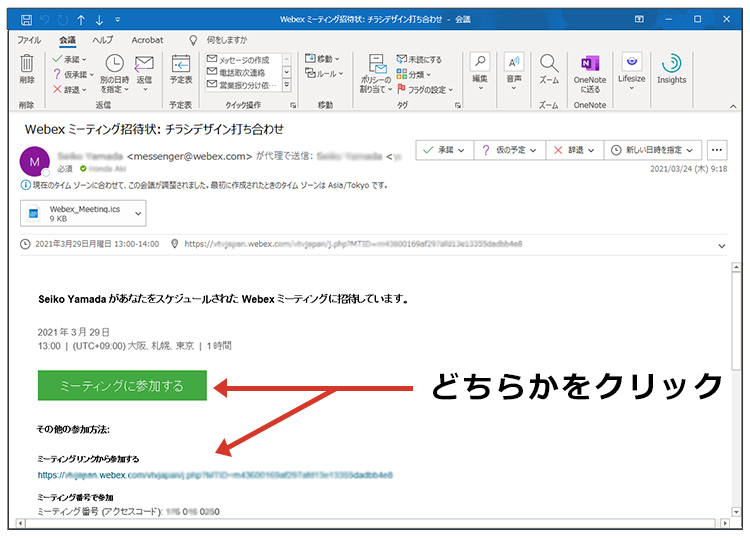Viewport: 750px width, 540px height.
Task: Click the Redo icon in quick access toolbar
Action: pos(63,20)
